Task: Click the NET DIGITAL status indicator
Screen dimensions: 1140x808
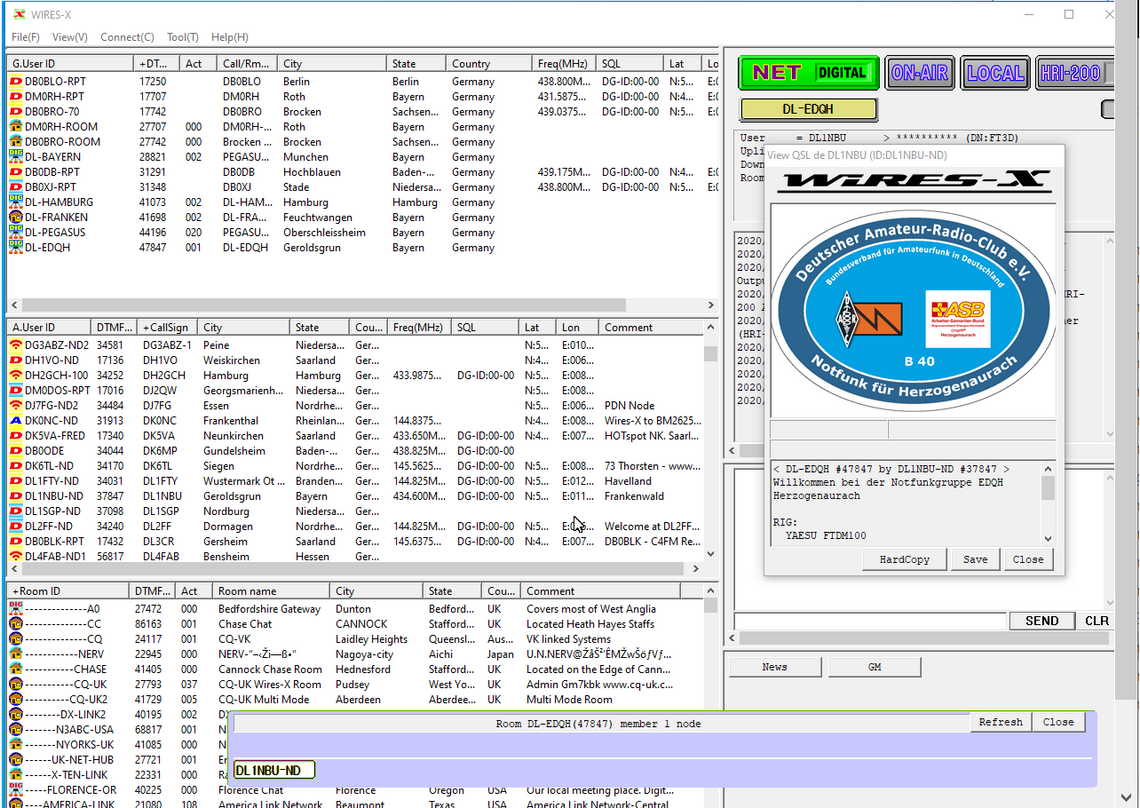Action: (808, 73)
